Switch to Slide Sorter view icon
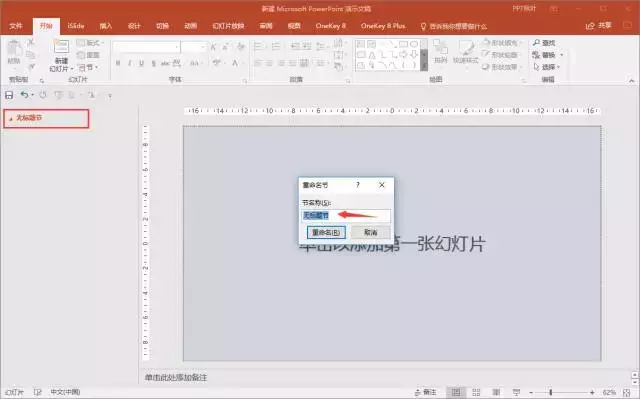 tap(476, 392)
